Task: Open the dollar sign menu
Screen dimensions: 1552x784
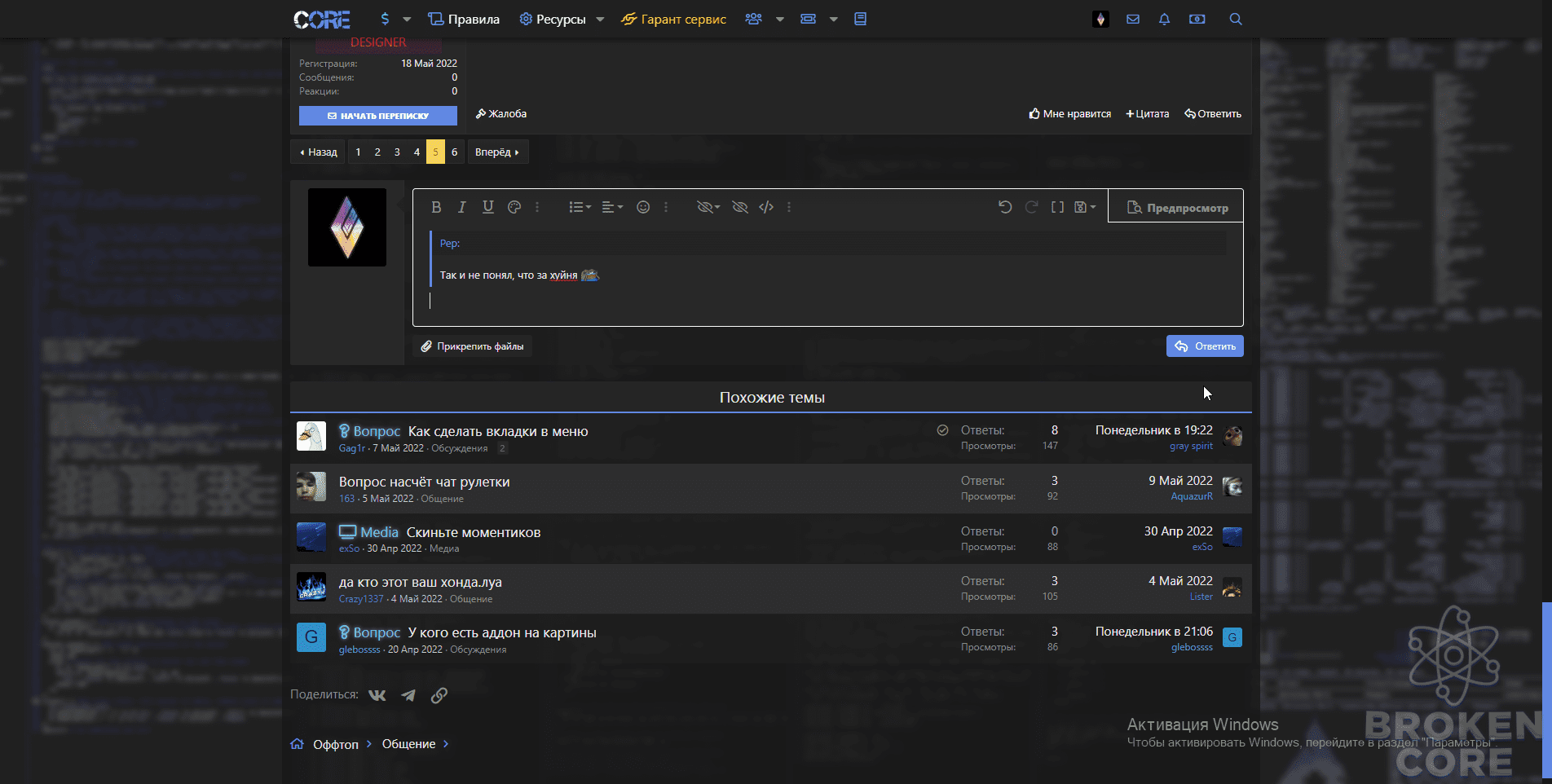Action: click(385, 19)
